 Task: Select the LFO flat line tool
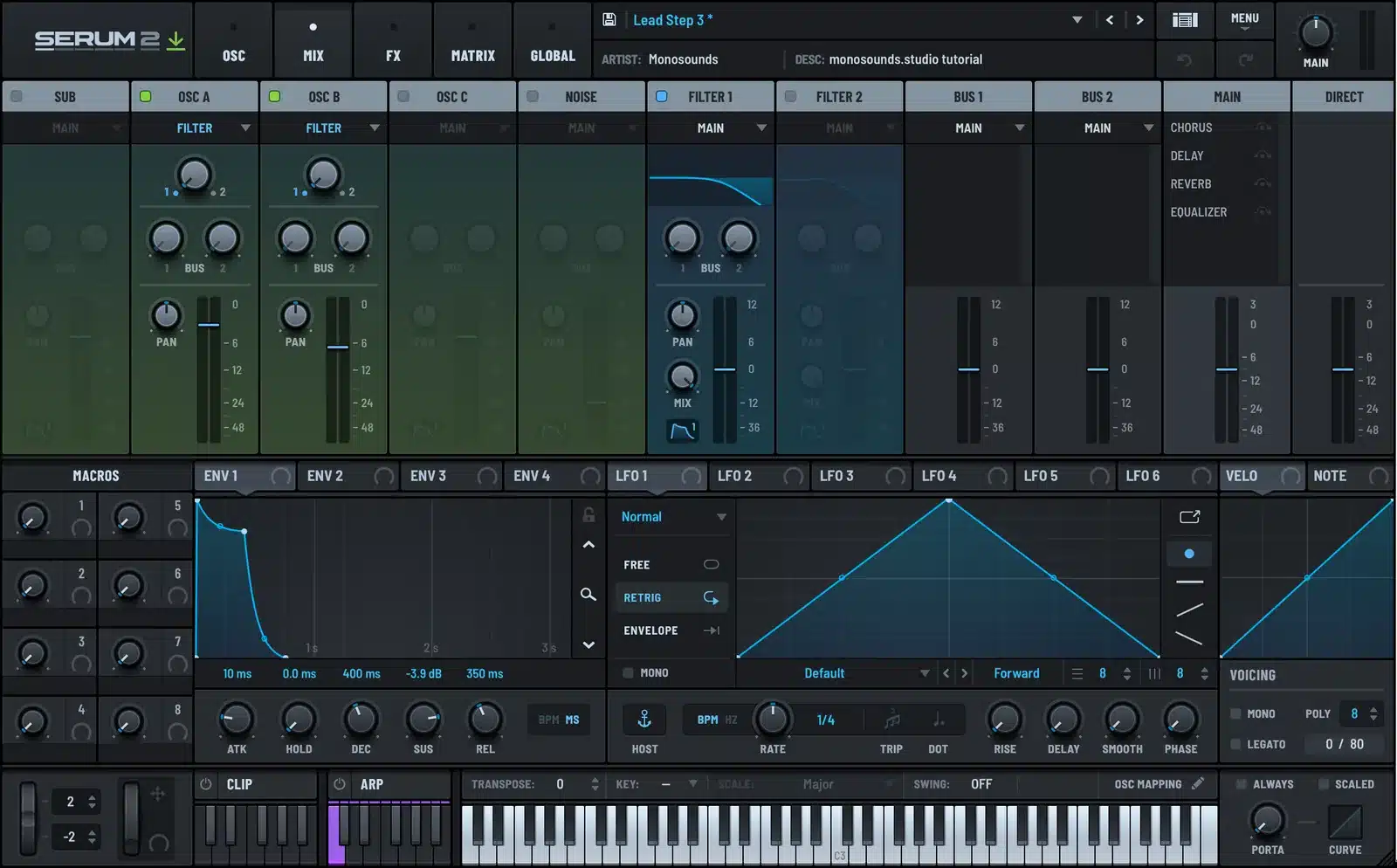pyautogui.click(x=1189, y=582)
